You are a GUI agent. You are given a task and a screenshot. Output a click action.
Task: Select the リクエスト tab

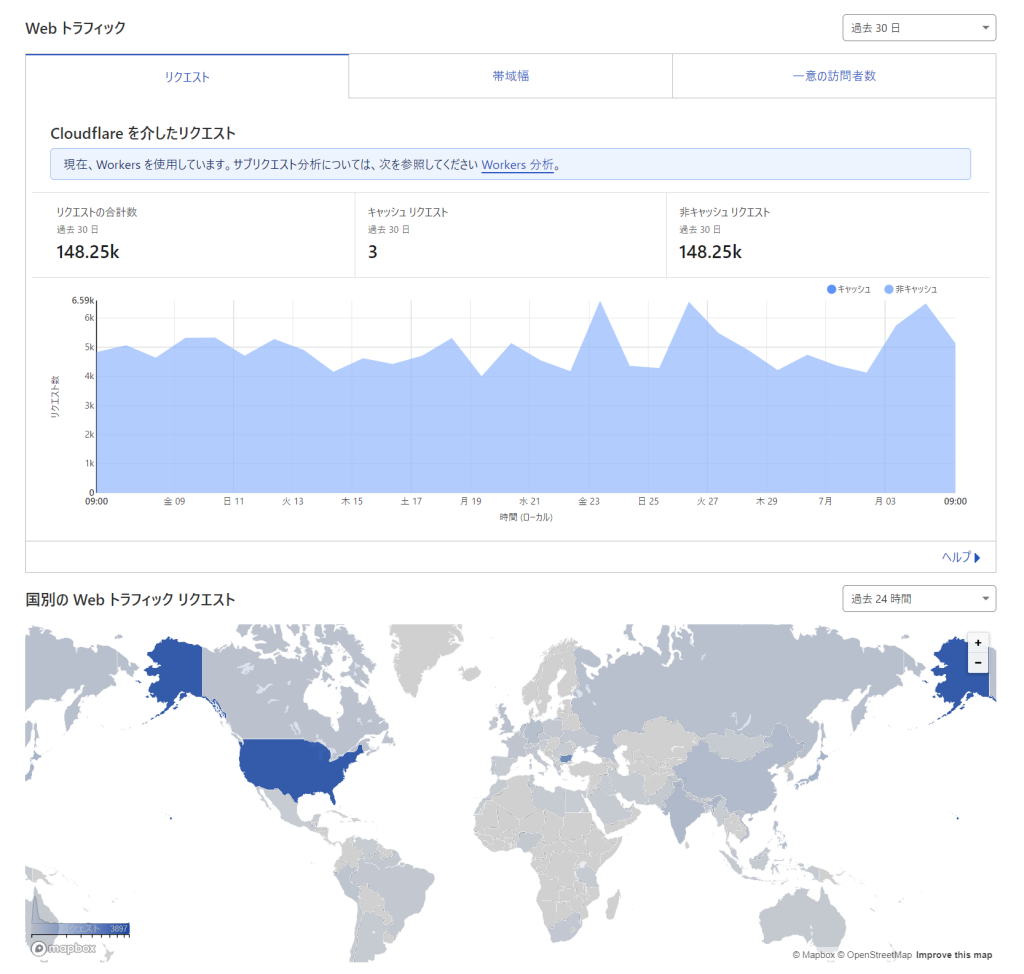click(187, 76)
